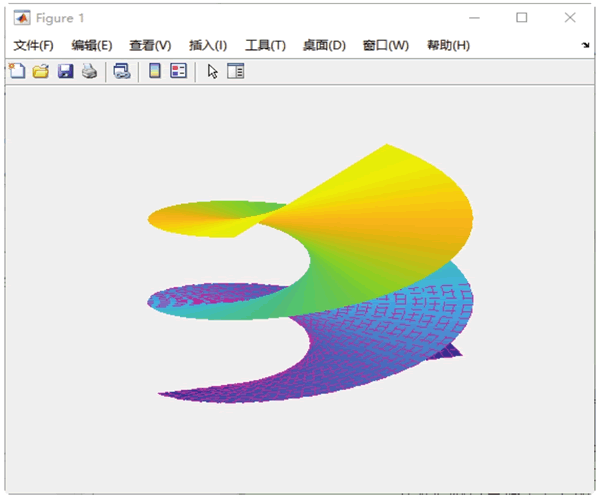Open the 查看(V) menu
Viewport: 600px width, 502px height.
pos(150,46)
